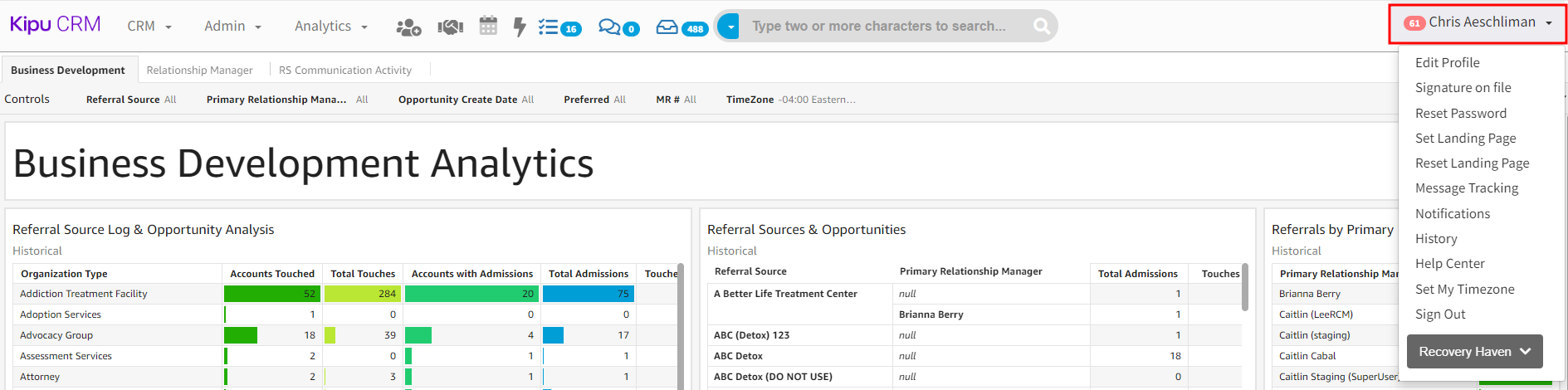Click the Kipu CRM logo
The height and width of the screenshot is (390, 1568).
click(55, 25)
